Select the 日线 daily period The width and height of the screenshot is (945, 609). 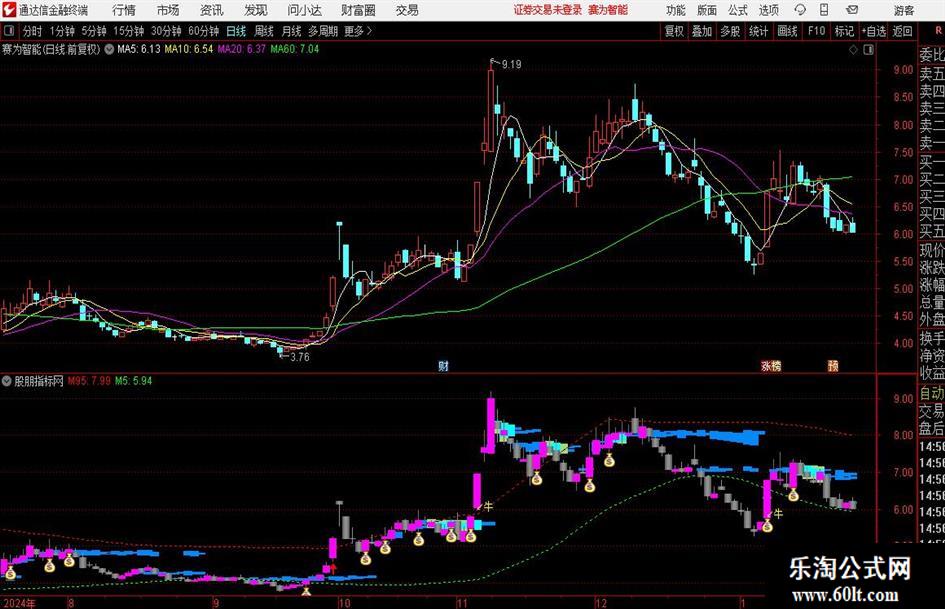(236, 31)
